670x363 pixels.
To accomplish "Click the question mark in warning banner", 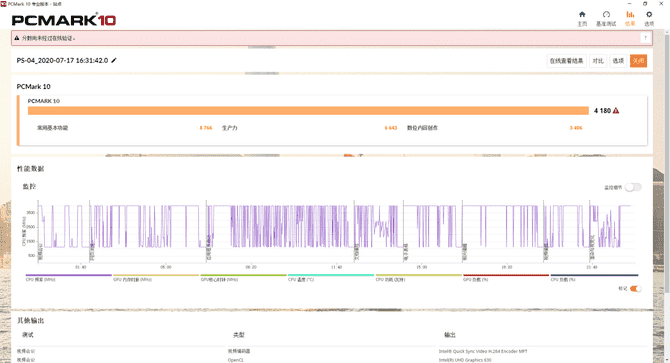I will [x=645, y=38].
